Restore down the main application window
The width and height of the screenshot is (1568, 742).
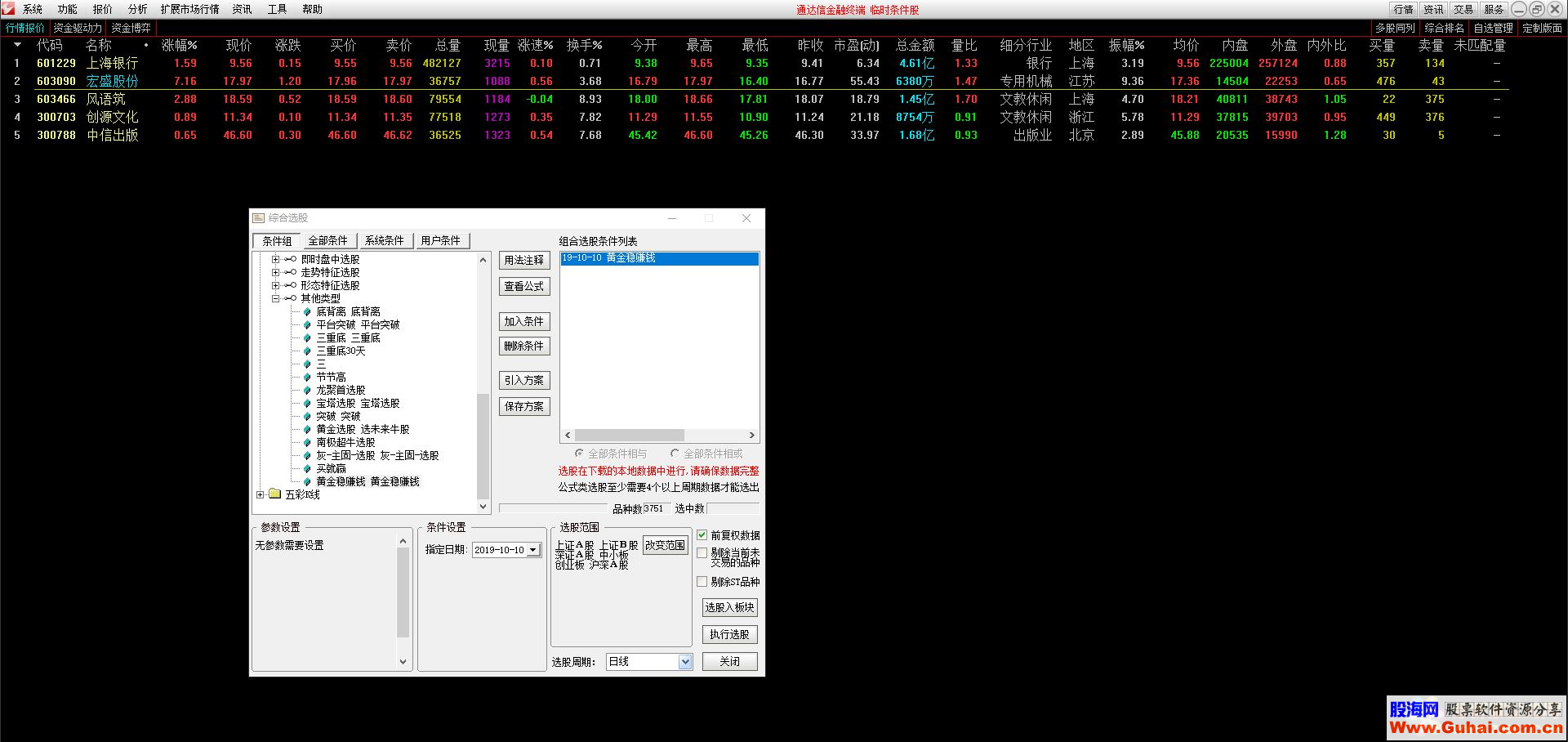(1536, 9)
